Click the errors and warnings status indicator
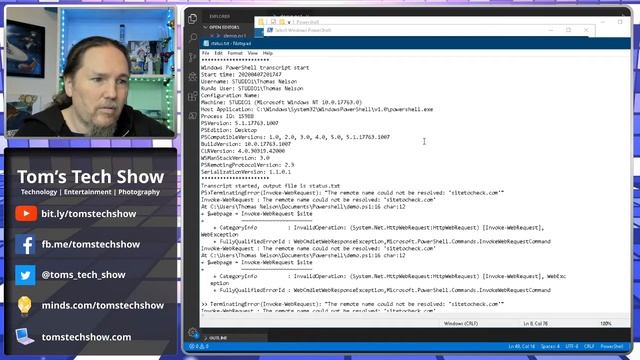The width and height of the screenshot is (640, 360). click(x=199, y=347)
